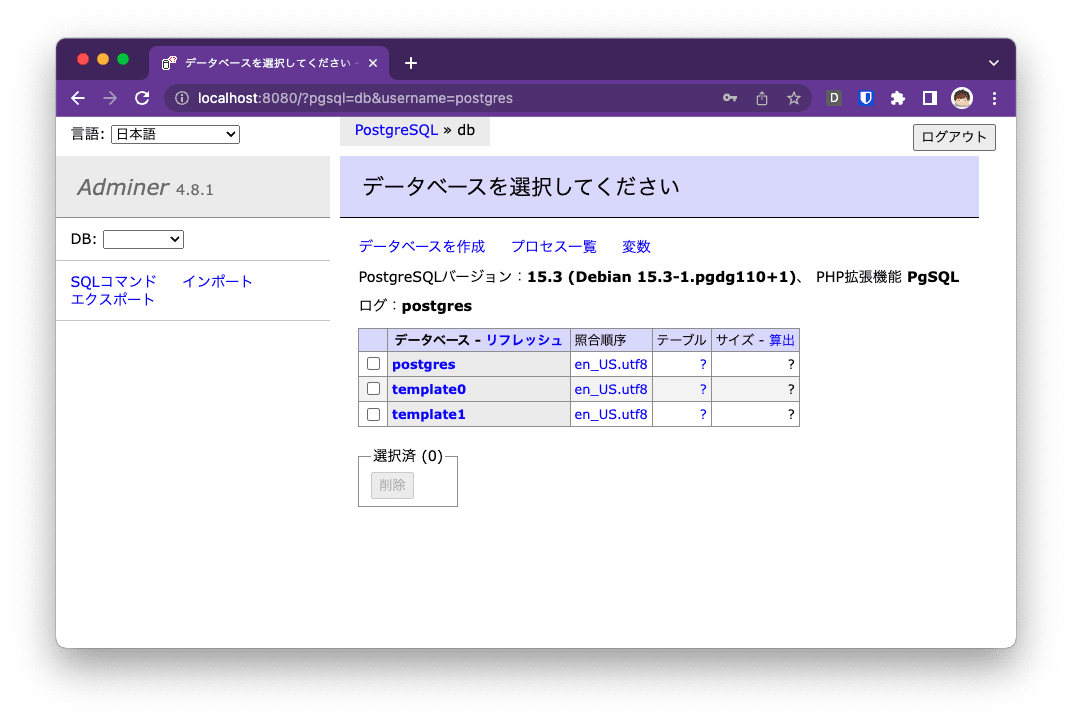
Task: Open the template0 database link
Action: tap(429, 390)
